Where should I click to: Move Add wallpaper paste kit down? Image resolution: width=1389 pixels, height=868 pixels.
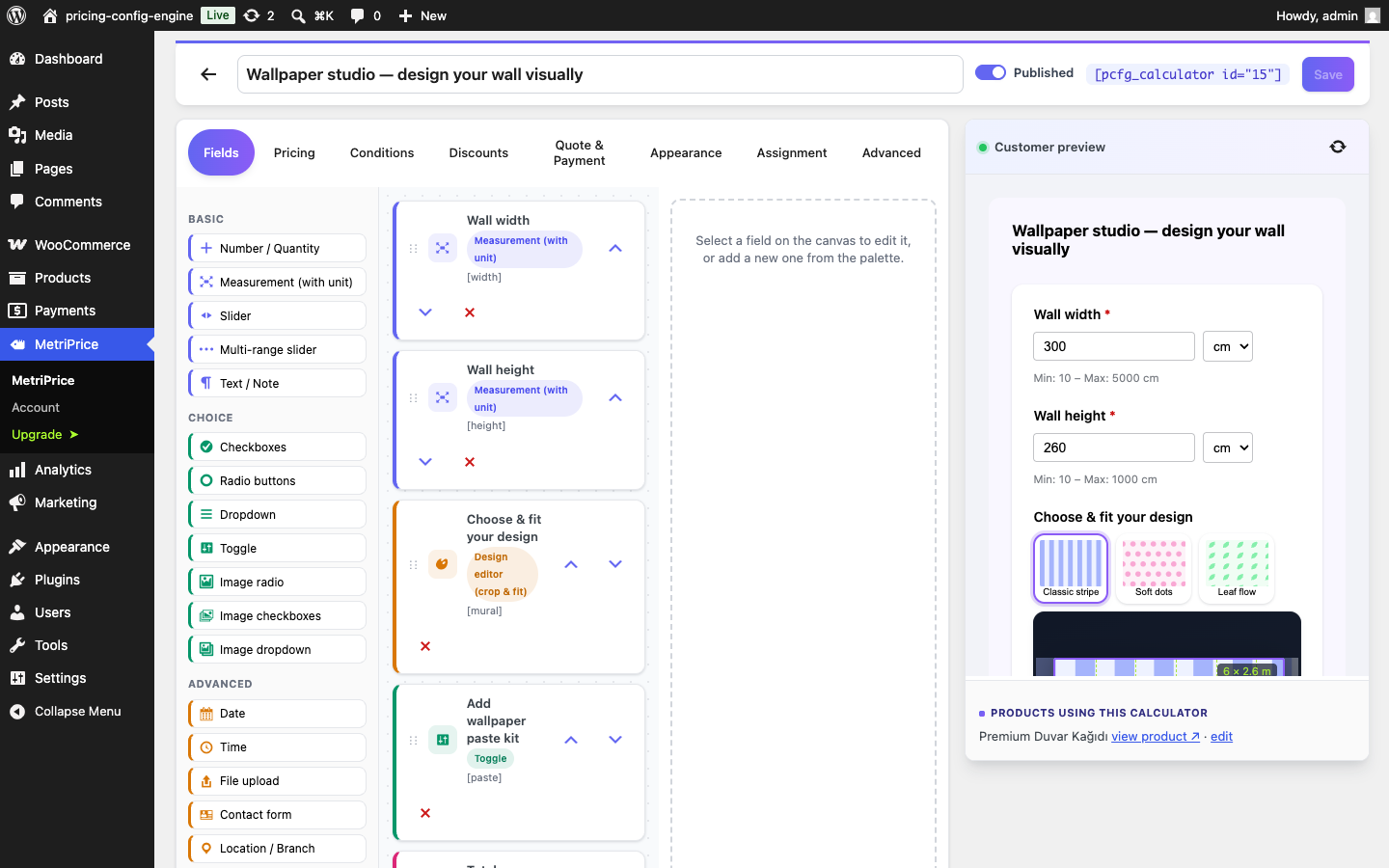[x=615, y=740]
